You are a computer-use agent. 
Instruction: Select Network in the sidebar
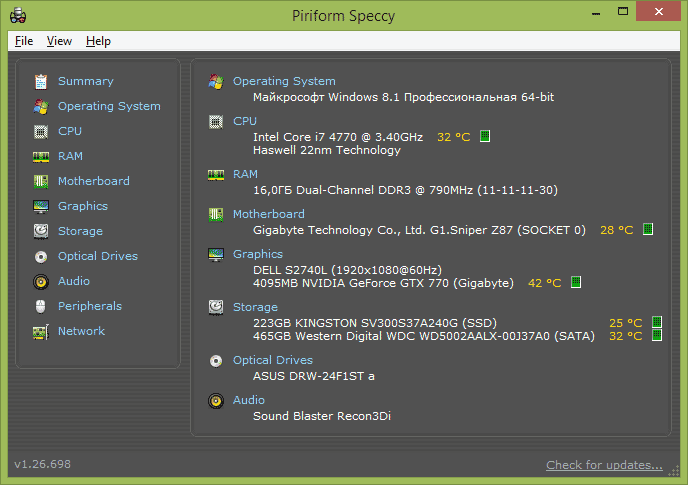81,331
